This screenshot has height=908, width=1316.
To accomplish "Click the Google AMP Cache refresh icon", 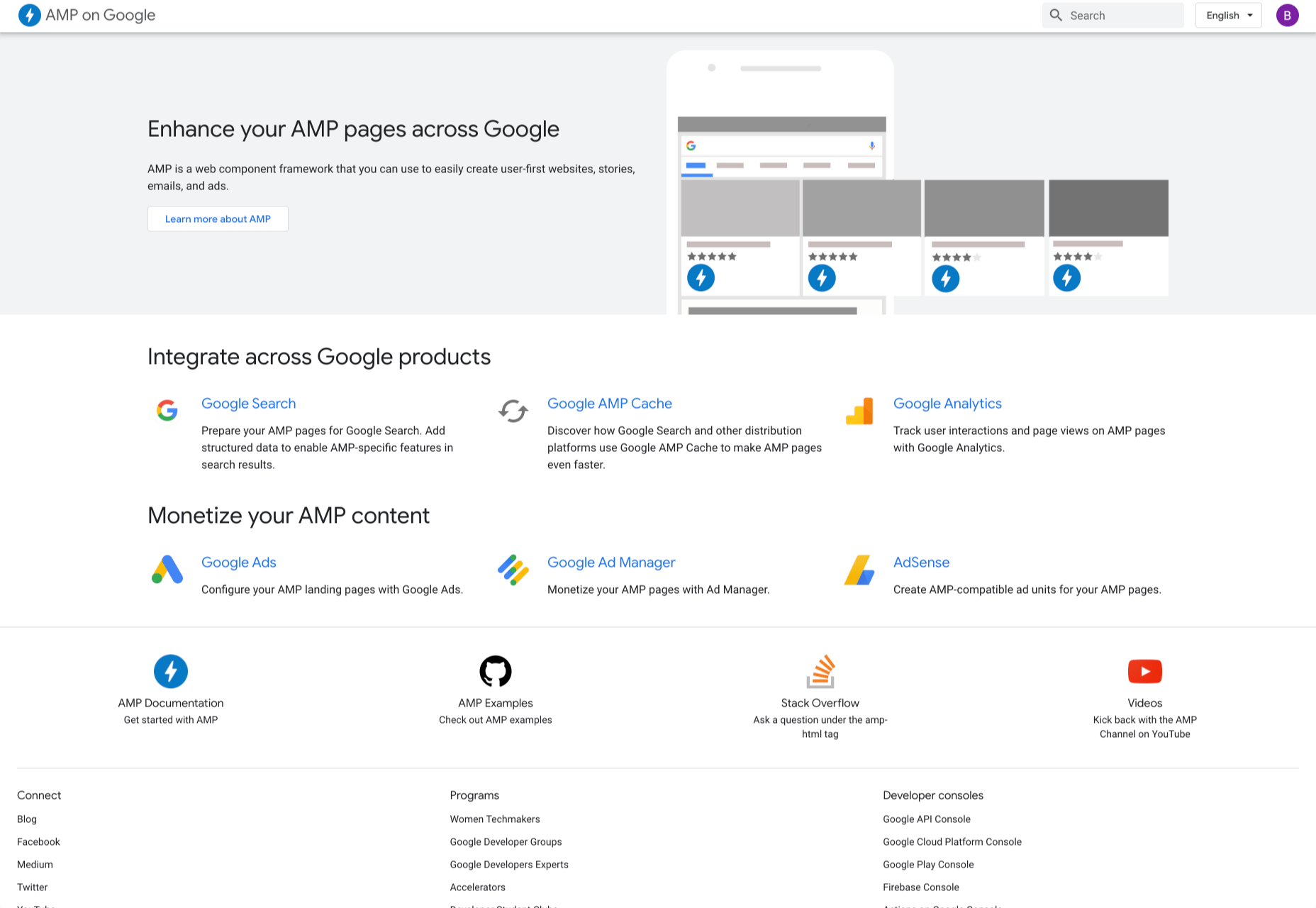I will coord(513,410).
